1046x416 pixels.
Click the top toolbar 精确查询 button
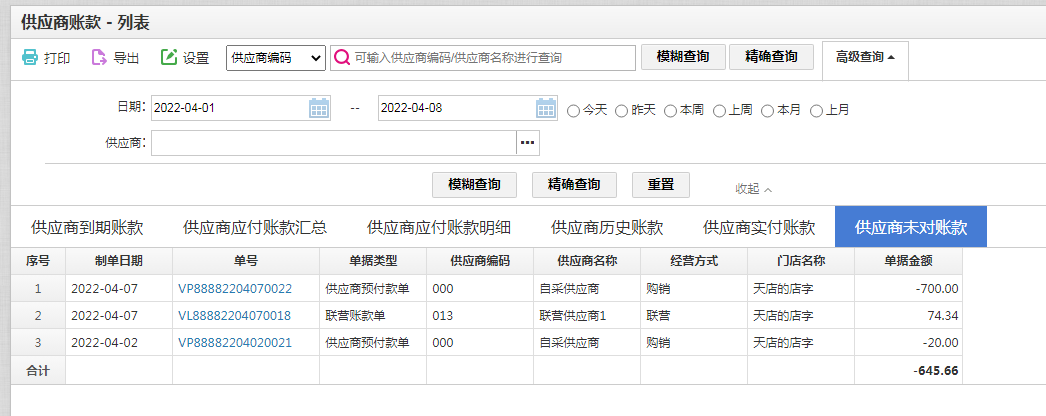[x=772, y=57]
